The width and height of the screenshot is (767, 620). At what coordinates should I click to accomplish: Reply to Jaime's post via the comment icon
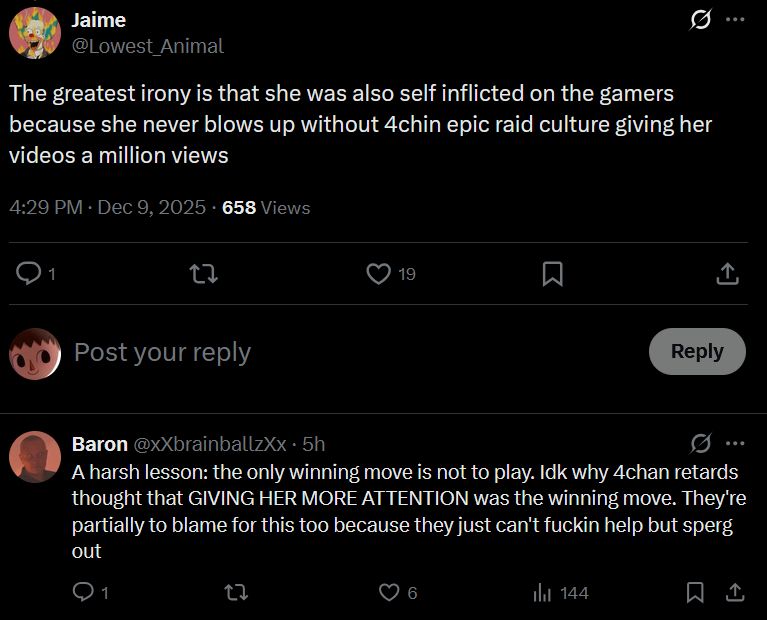(x=31, y=273)
